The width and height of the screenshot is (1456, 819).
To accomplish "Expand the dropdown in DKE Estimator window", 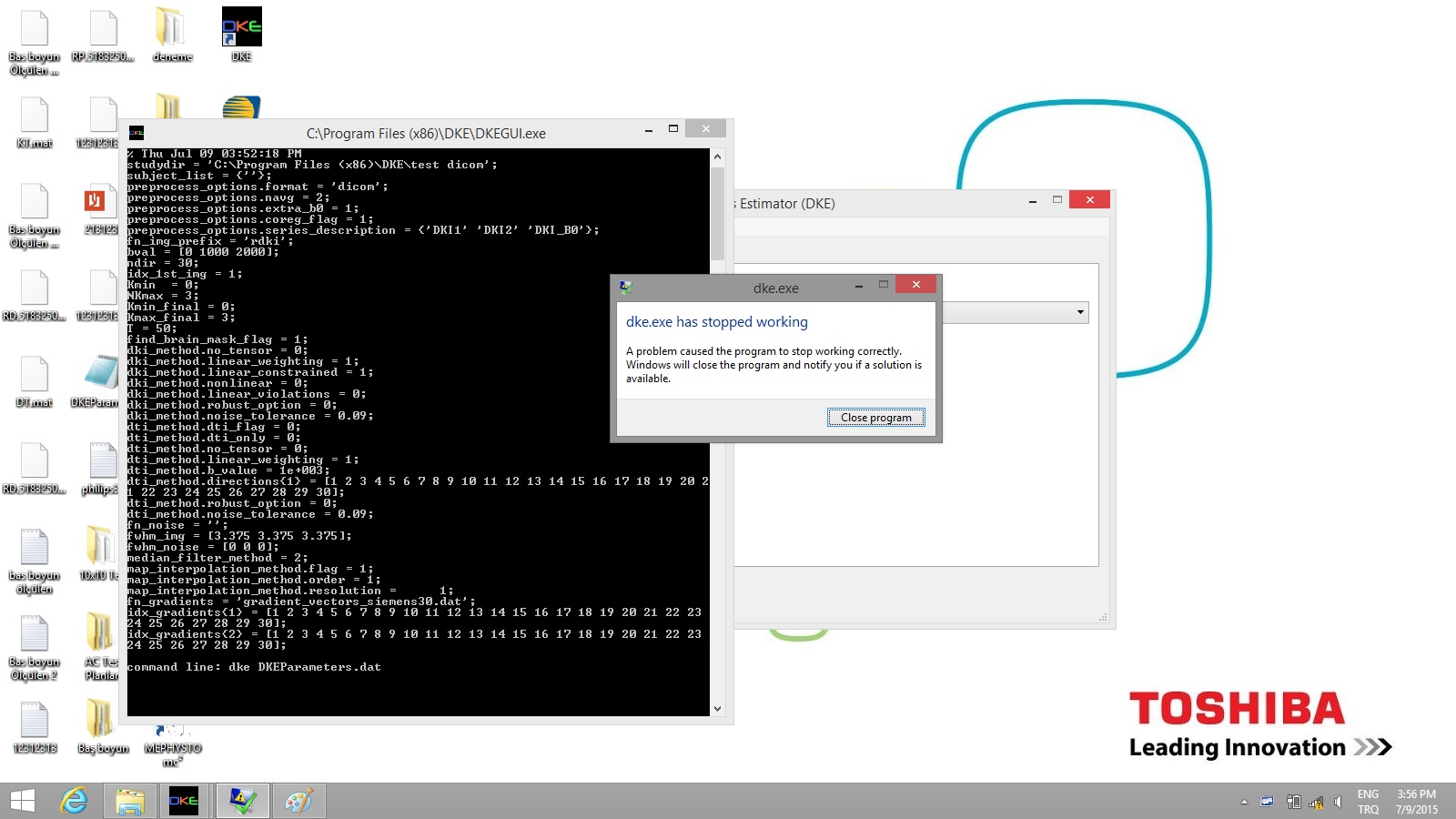I will coord(1080,313).
